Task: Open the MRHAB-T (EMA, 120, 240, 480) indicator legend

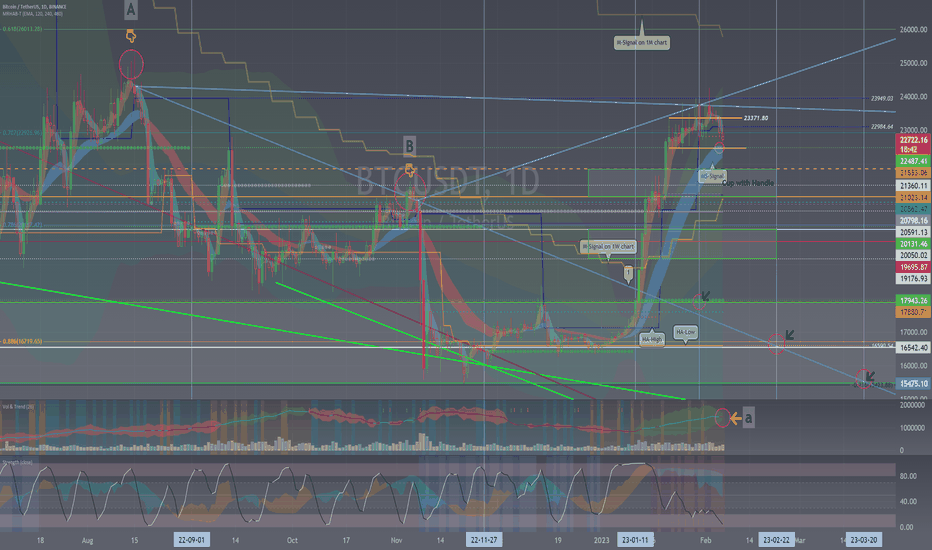Action: (32, 13)
